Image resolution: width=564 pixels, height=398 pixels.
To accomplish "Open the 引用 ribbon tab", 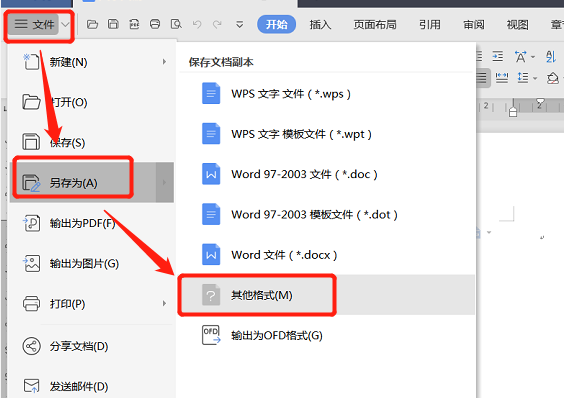I will coord(429,24).
